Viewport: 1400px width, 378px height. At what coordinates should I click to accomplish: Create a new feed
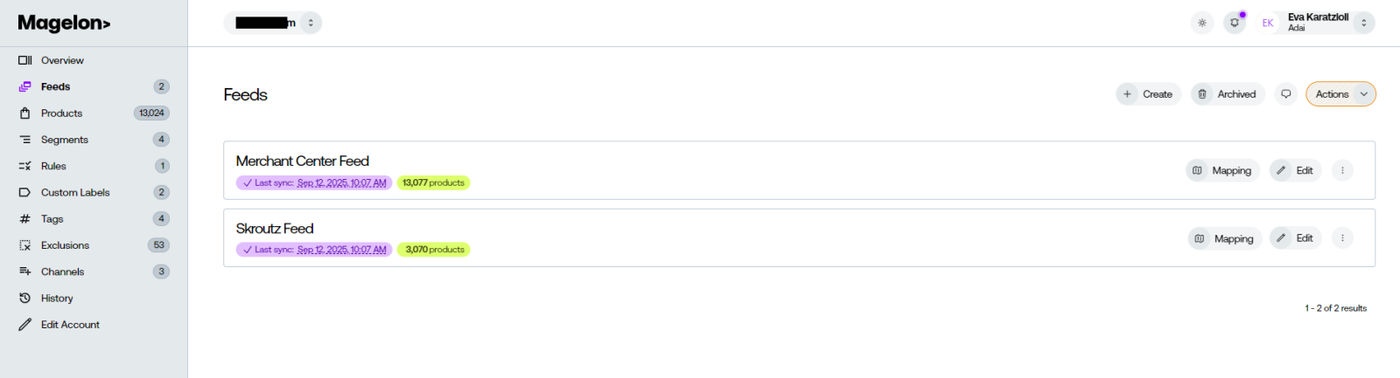1148,94
